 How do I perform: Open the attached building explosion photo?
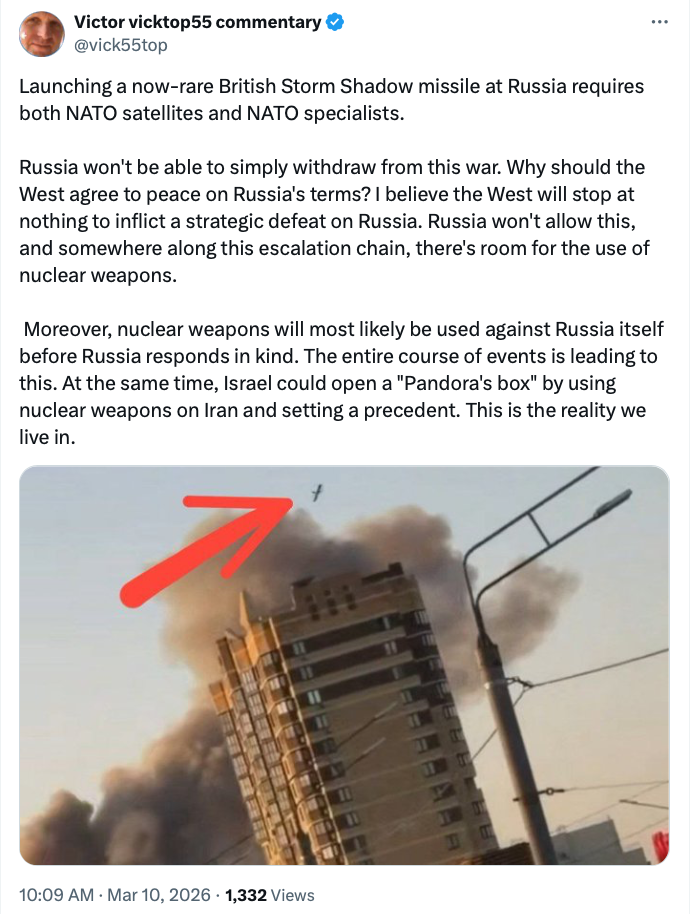[344, 665]
